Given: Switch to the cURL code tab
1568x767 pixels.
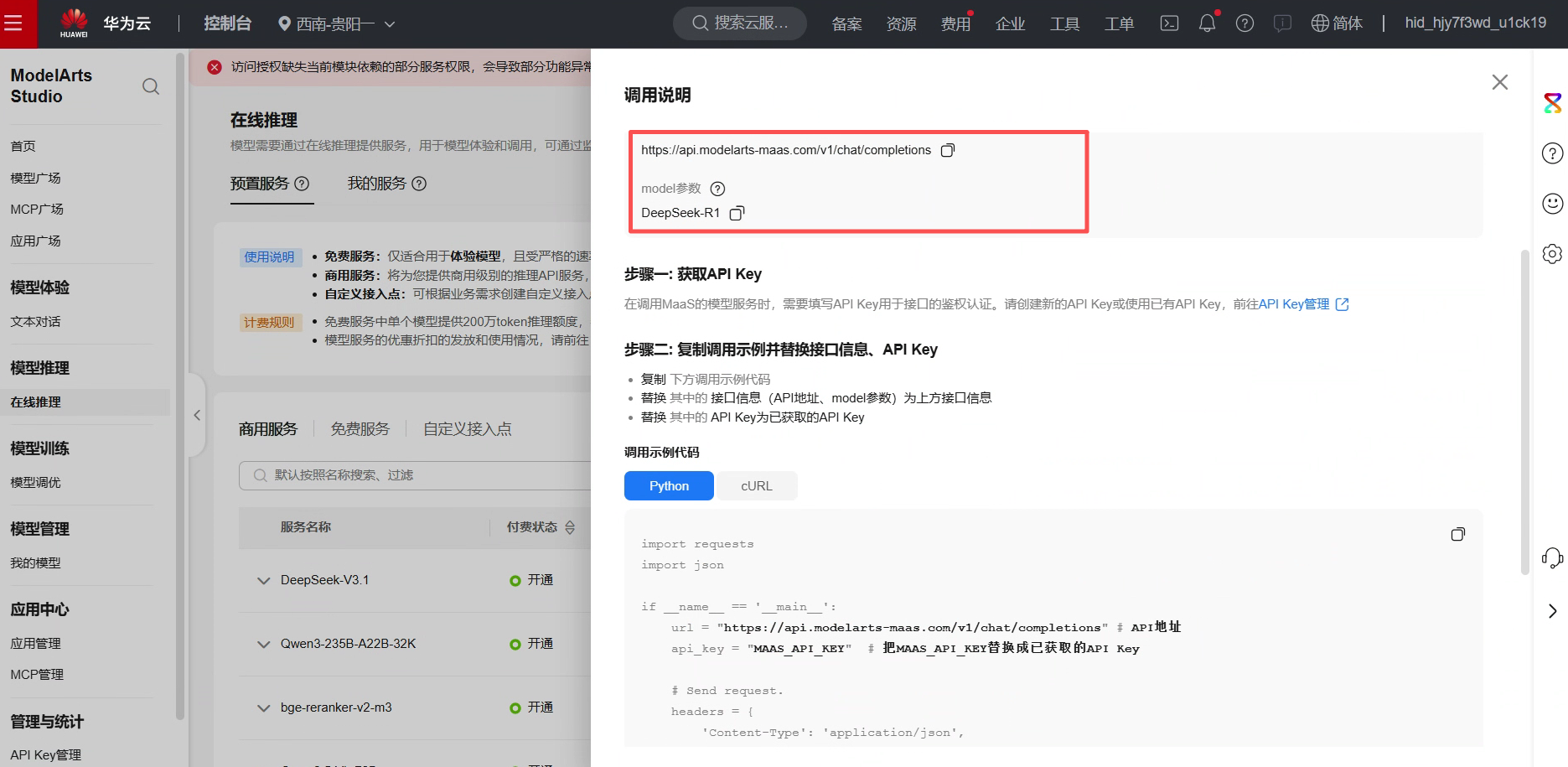Looking at the screenshot, I should coord(757,486).
